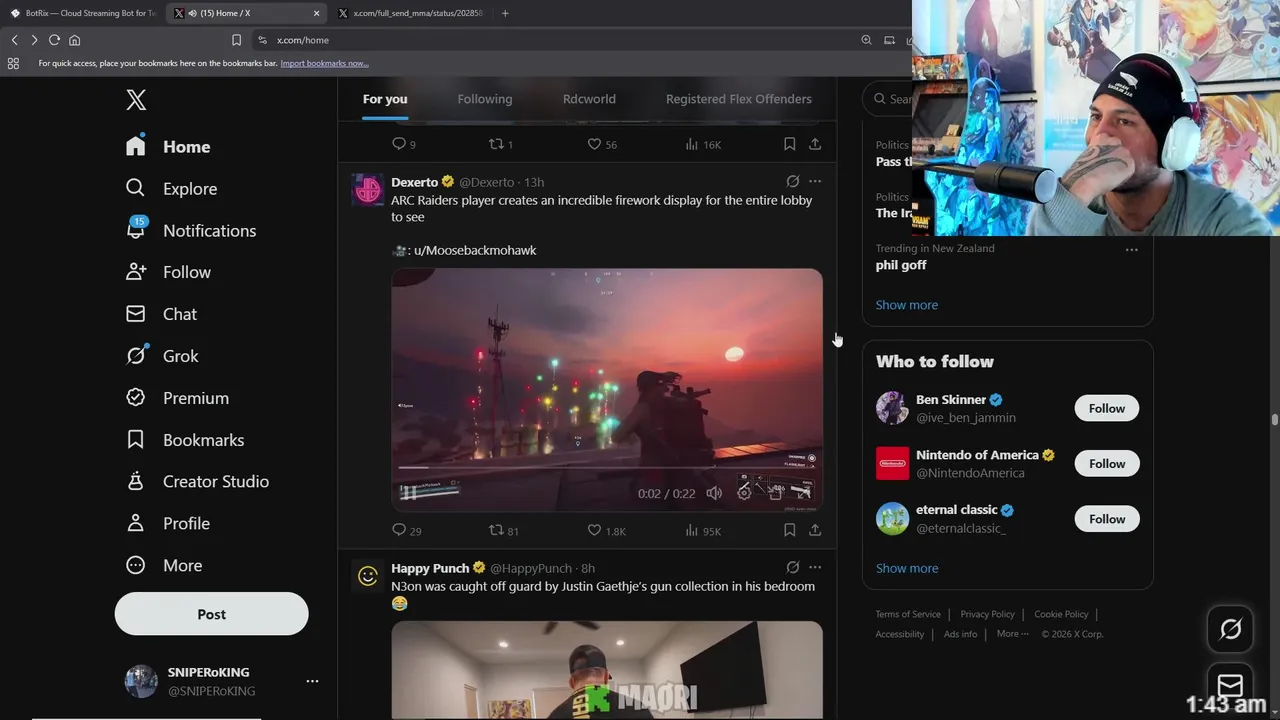Open the Chat messages page

[161, 314]
